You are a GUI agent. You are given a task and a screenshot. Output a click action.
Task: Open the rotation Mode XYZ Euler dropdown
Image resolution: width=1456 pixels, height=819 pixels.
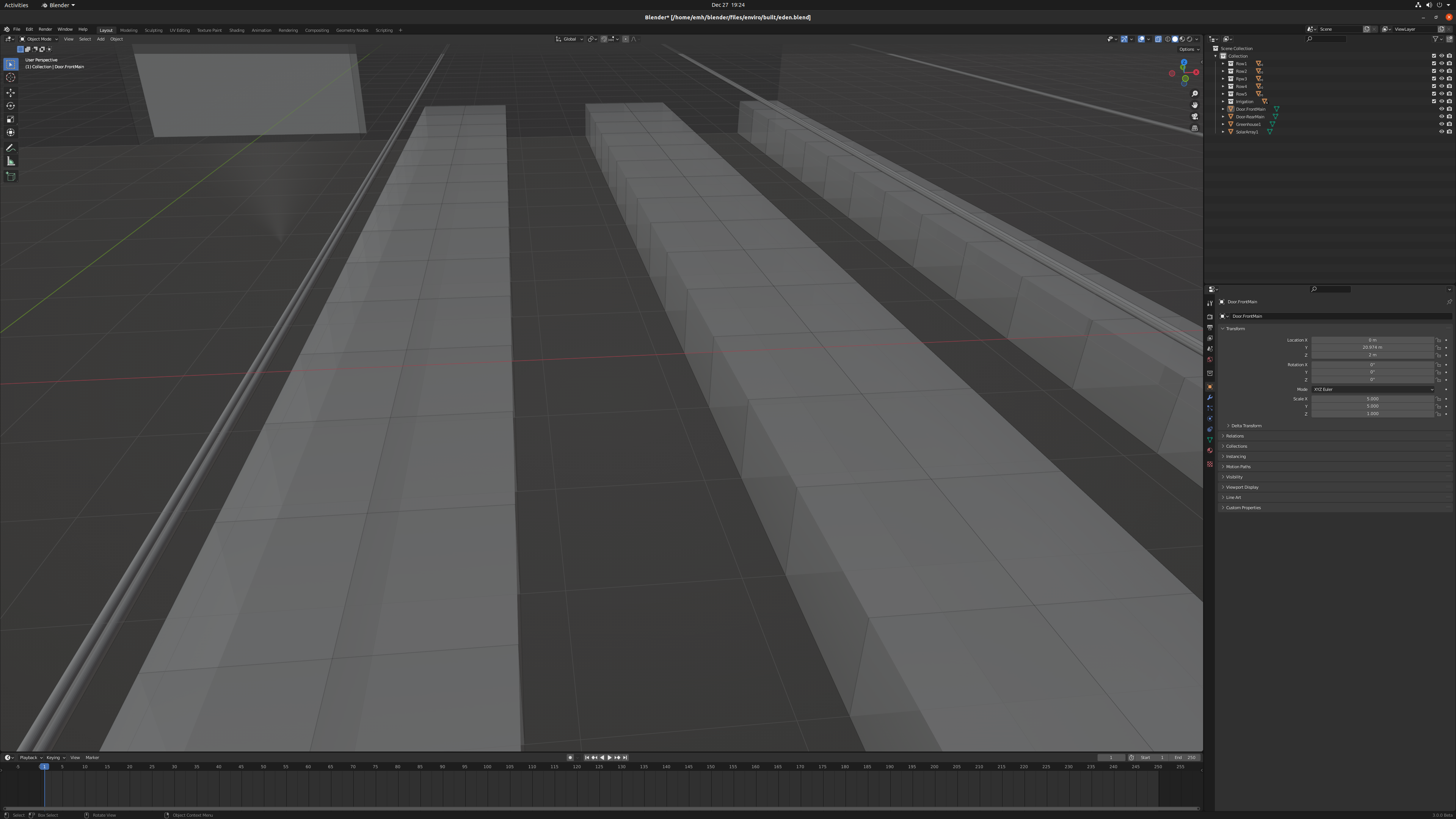pyautogui.click(x=1372, y=389)
